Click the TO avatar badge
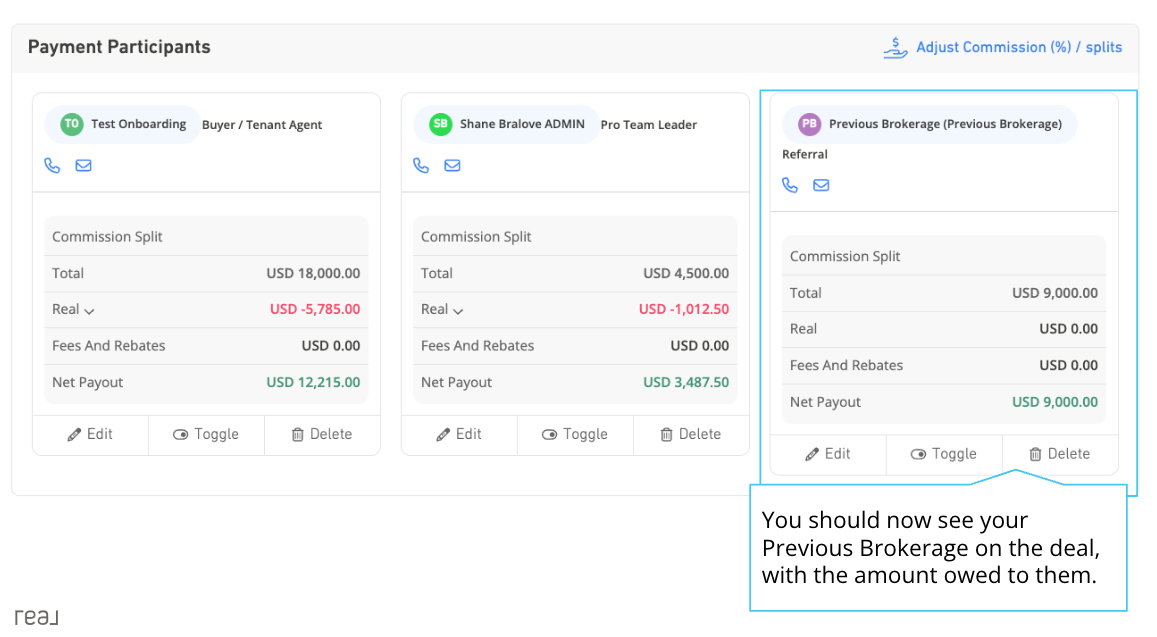This screenshot has width=1157, height=637. tap(72, 124)
